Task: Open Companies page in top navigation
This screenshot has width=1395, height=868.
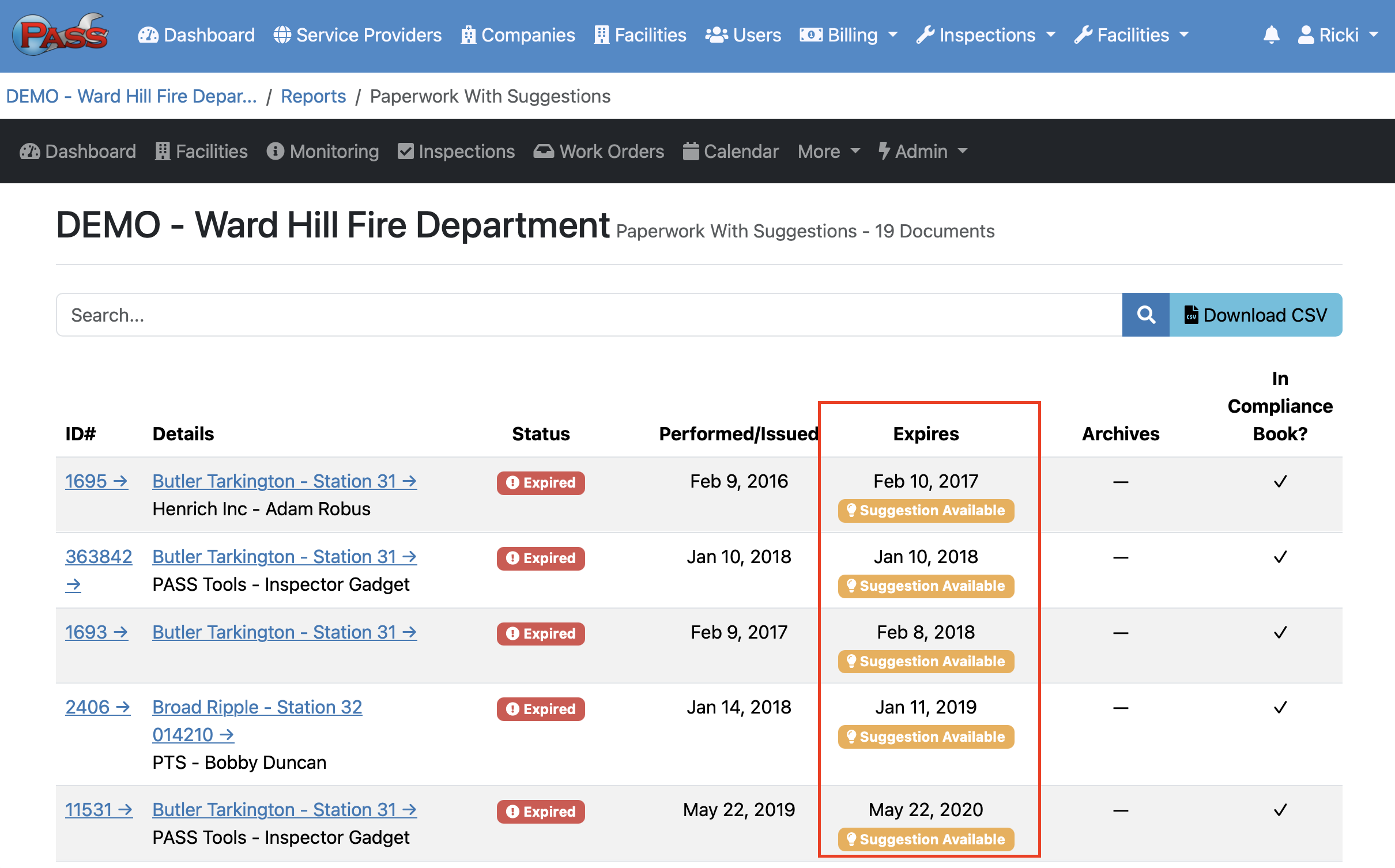Action: coord(518,35)
